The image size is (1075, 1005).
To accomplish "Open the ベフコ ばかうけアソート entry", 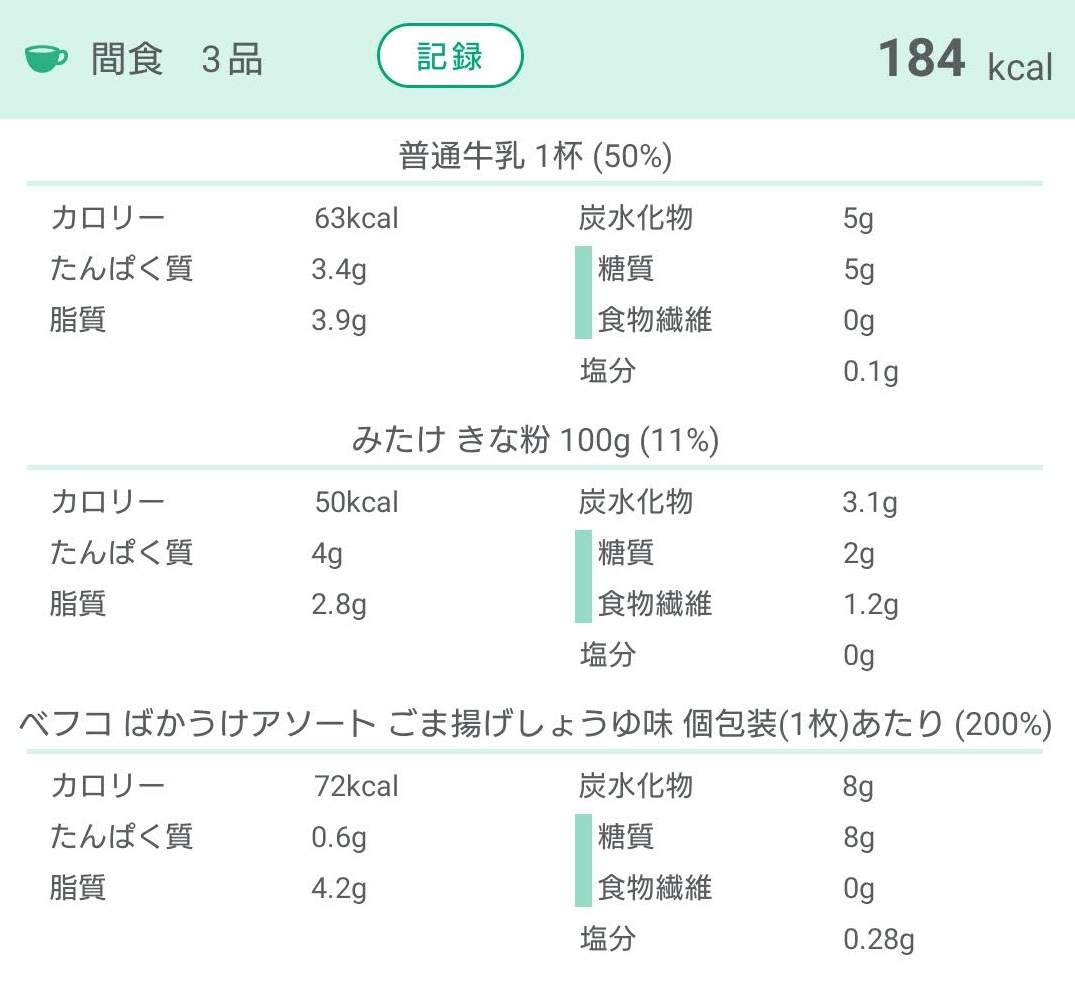I will point(535,723).
